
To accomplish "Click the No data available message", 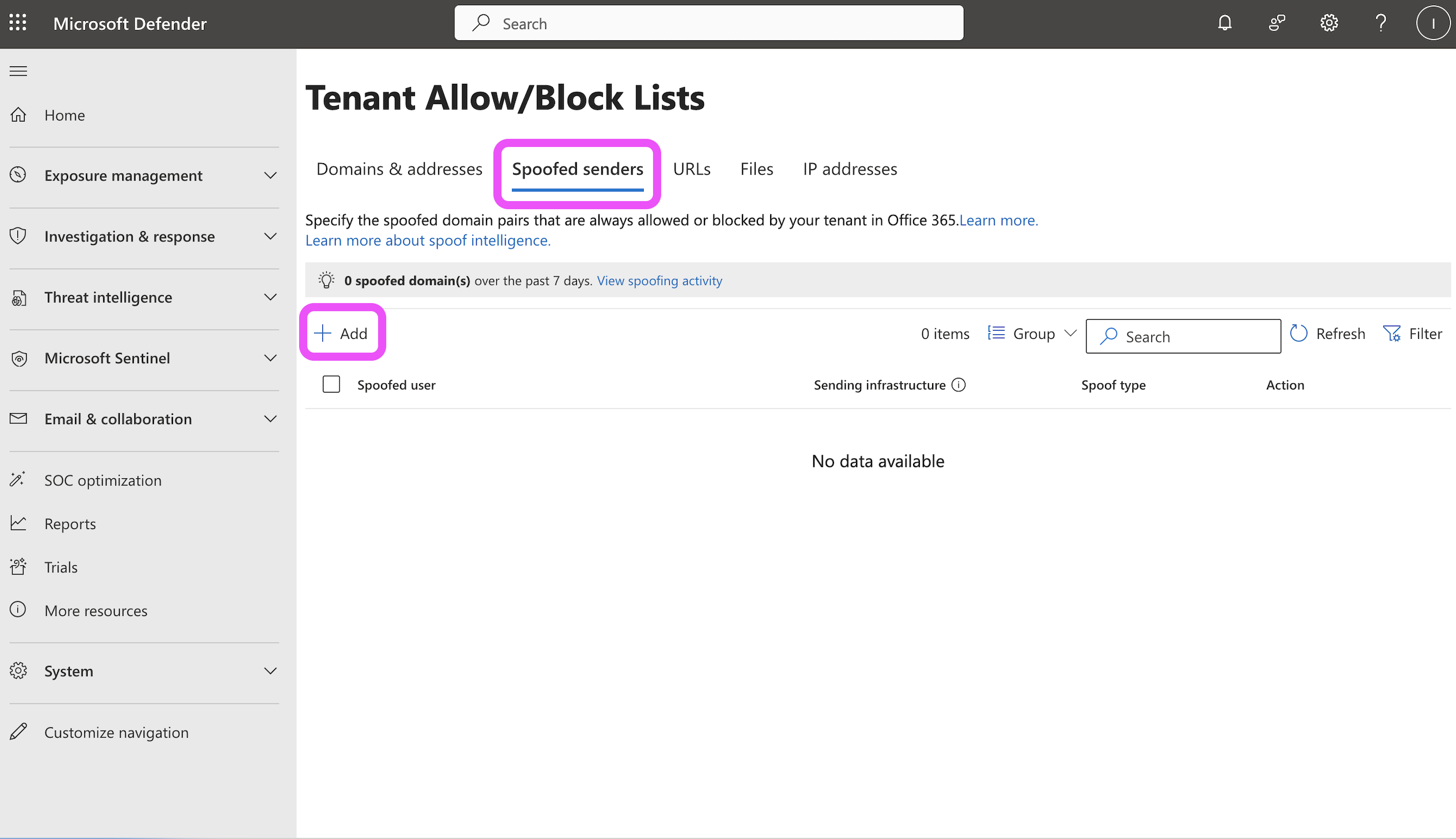I will coord(878,461).
